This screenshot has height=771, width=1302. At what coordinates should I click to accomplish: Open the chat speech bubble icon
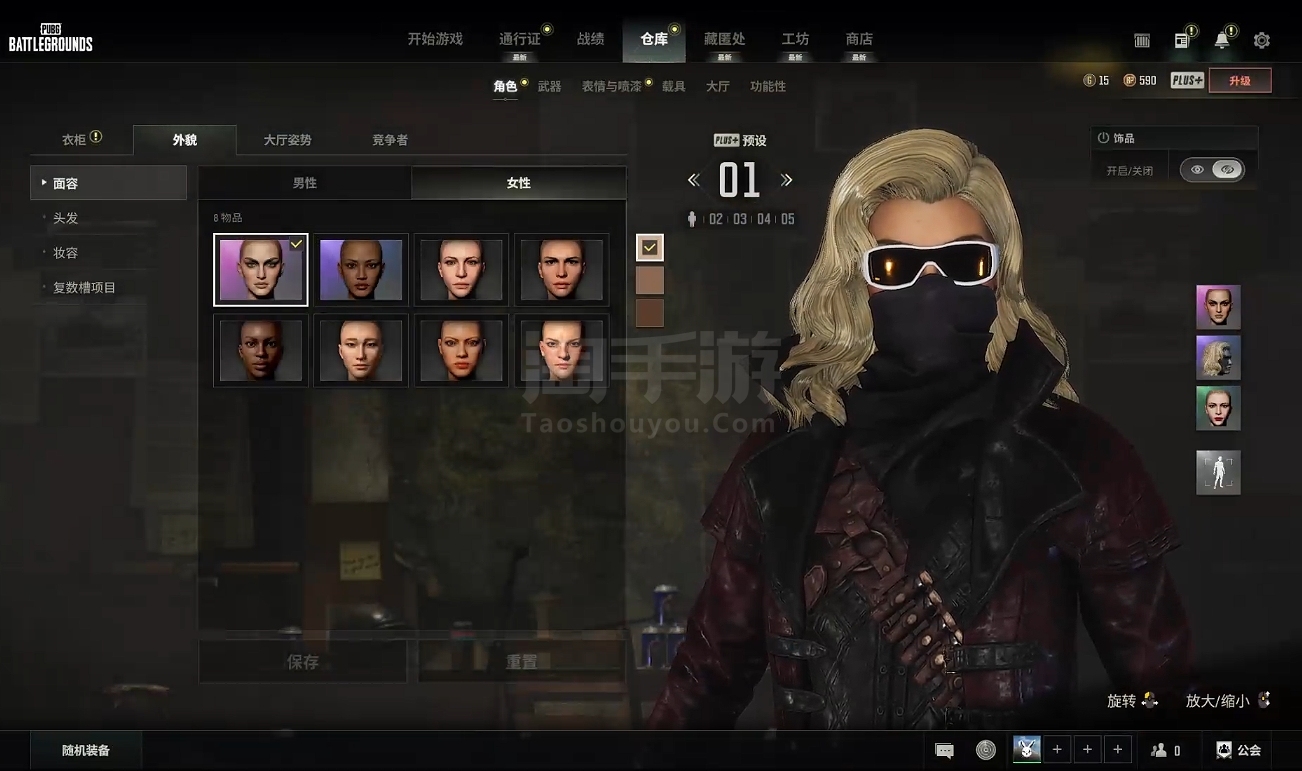point(944,750)
